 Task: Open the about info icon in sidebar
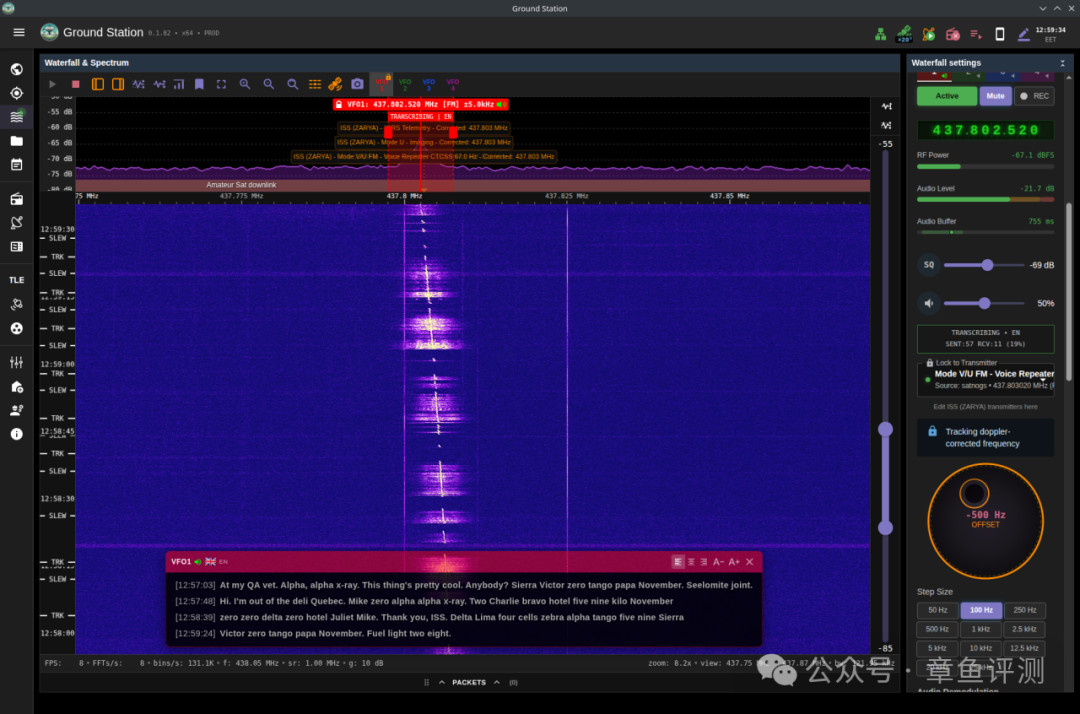pyautogui.click(x=17, y=434)
